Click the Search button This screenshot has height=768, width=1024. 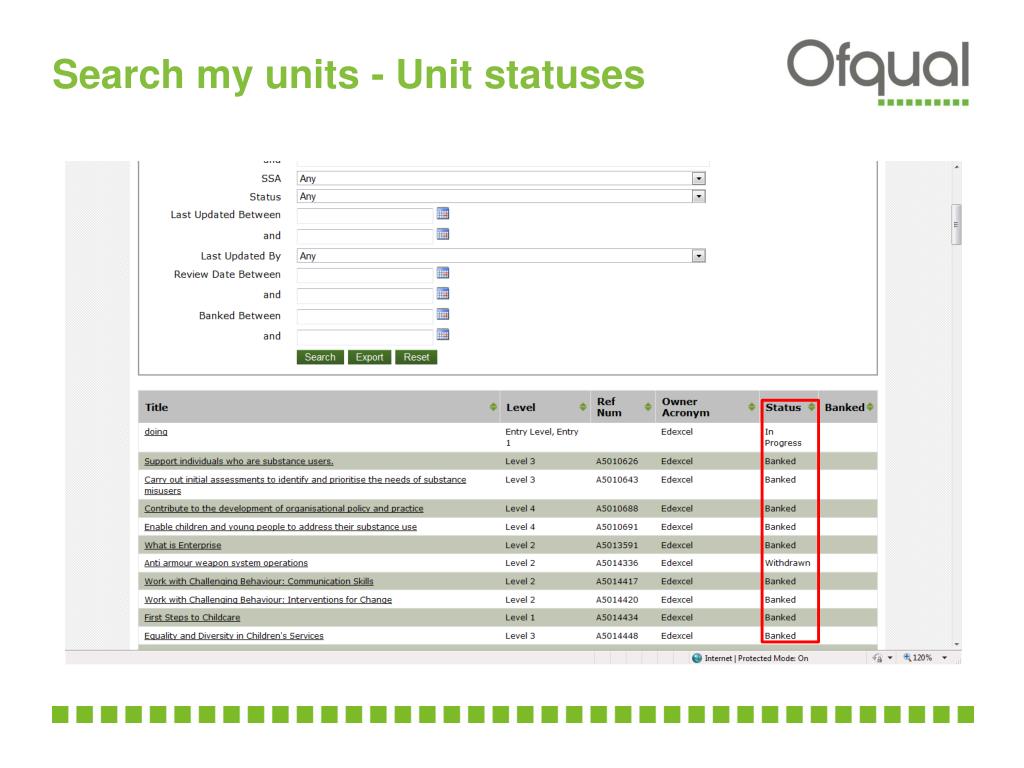320,357
